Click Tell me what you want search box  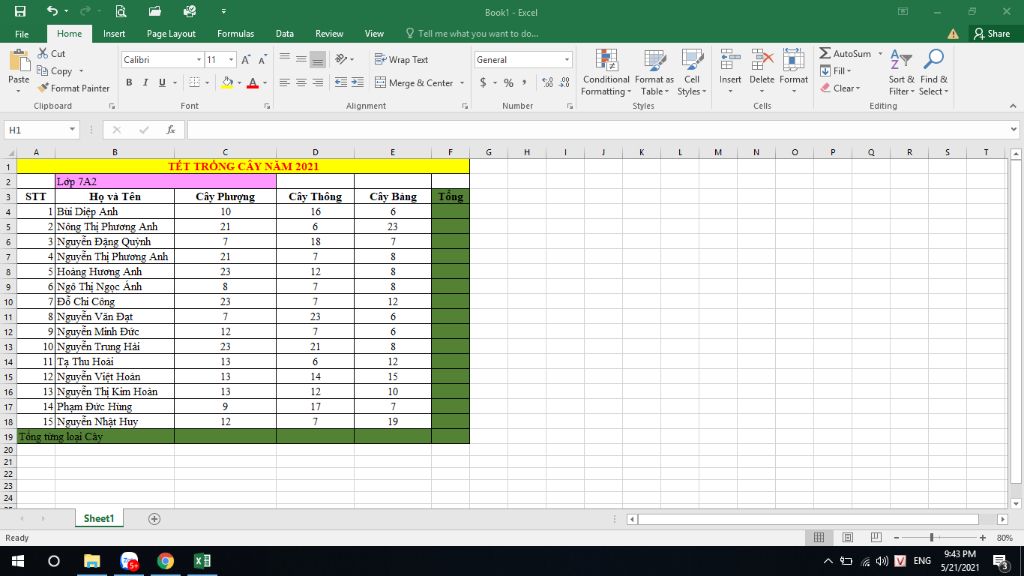pyautogui.click(x=472, y=34)
